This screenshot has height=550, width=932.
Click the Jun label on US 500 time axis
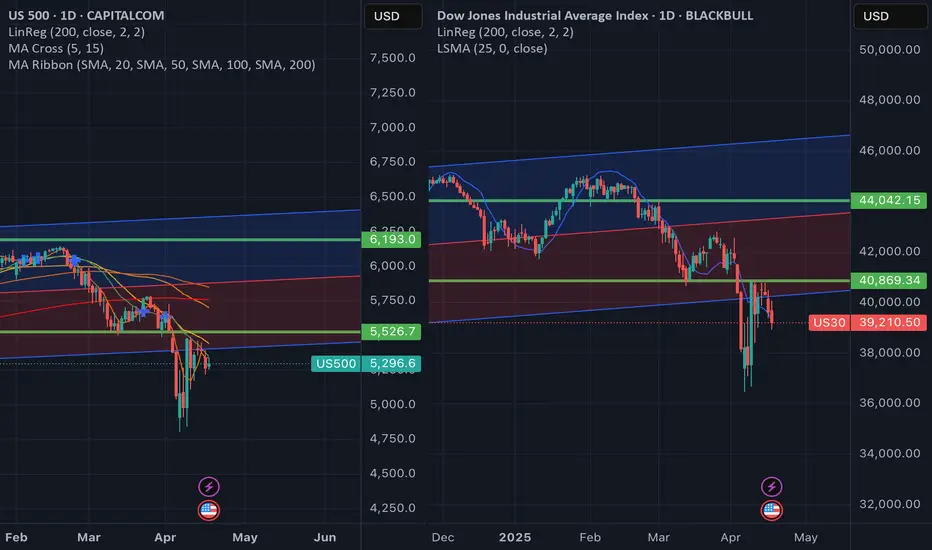[325, 538]
